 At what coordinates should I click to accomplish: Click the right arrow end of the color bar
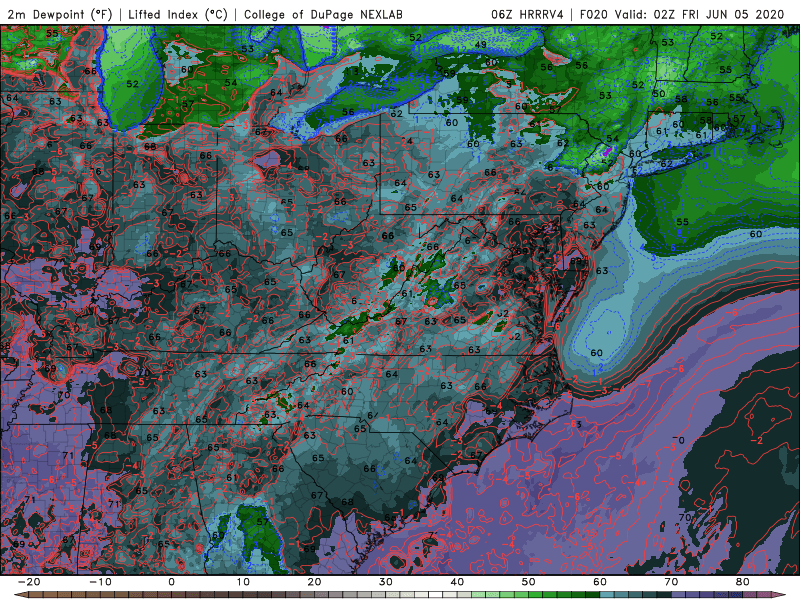[781, 595]
